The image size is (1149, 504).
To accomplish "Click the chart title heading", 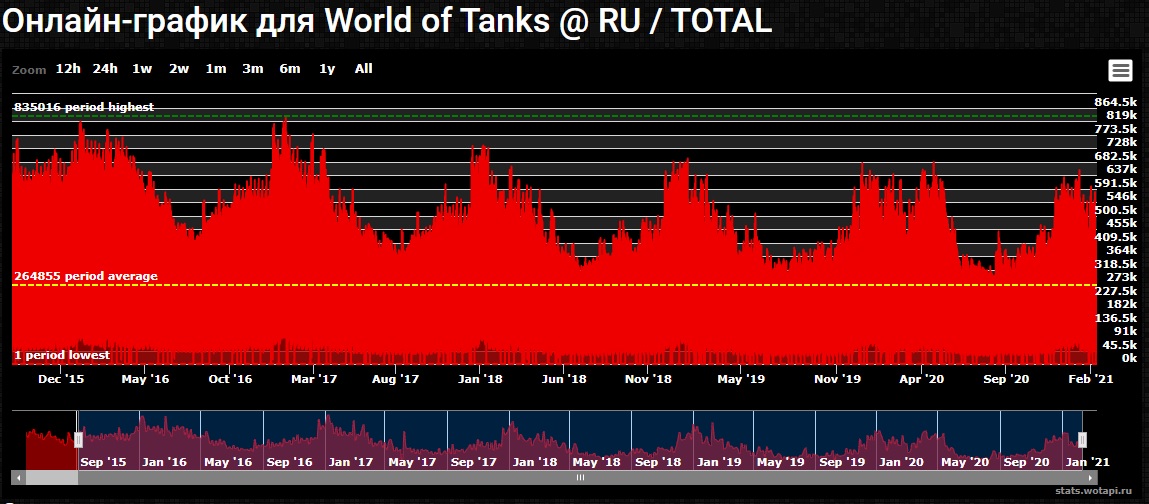I will click(387, 21).
